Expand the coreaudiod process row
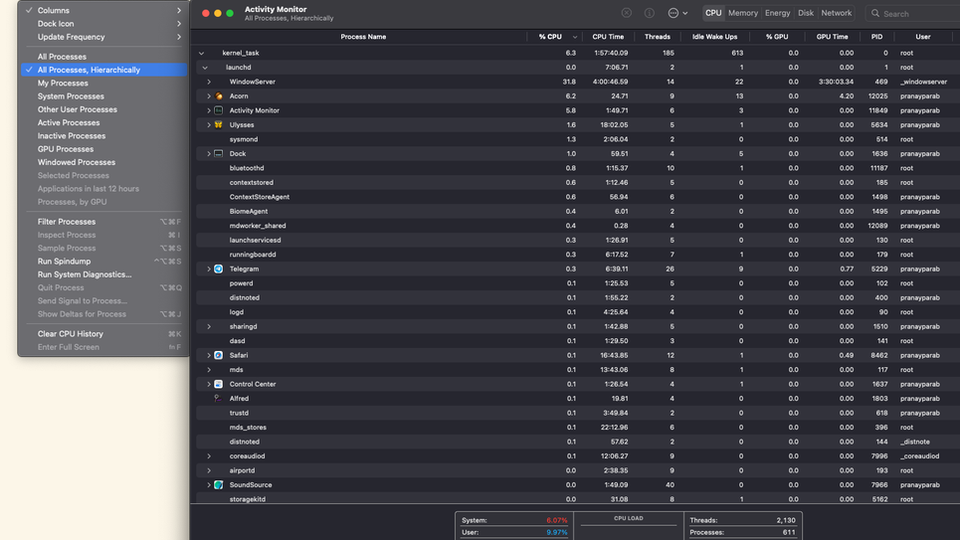Image resolution: width=960 pixels, height=540 pixels. click(209, 456)
